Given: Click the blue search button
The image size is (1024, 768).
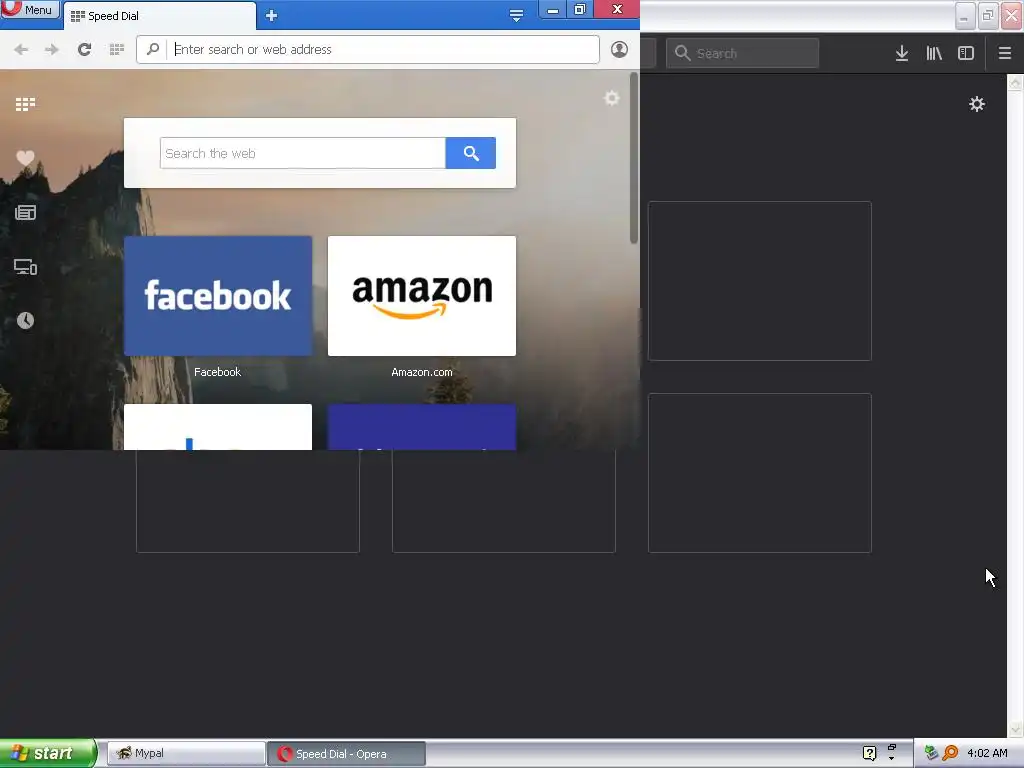Looking at the screenshot, I should tap(471, 153).
